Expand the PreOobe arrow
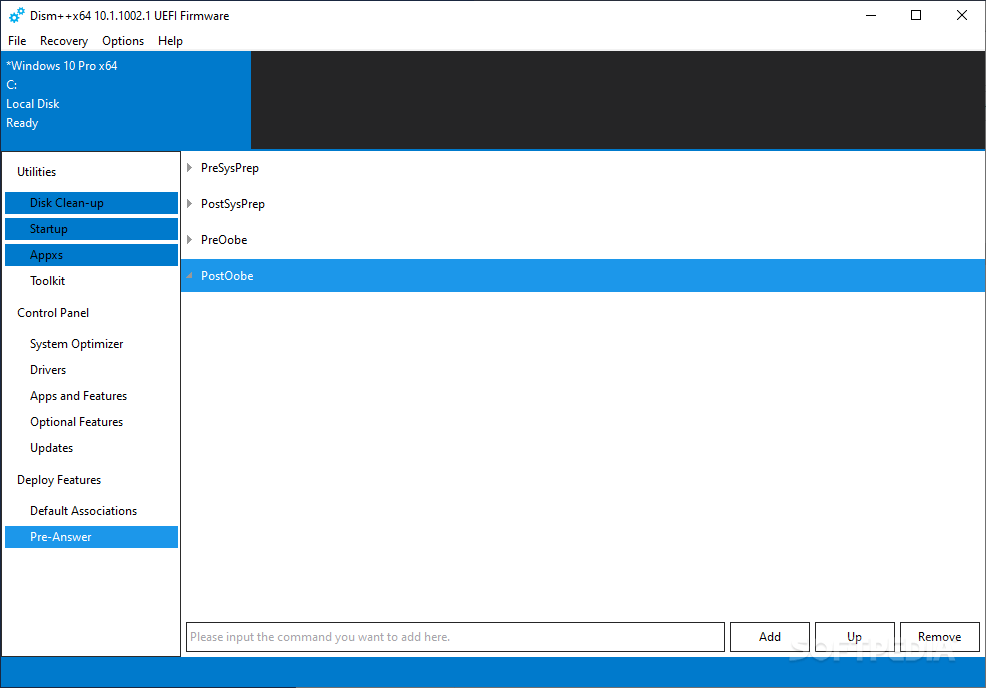The width and height of the screenshot is (986, 688). tap(189, 240)
